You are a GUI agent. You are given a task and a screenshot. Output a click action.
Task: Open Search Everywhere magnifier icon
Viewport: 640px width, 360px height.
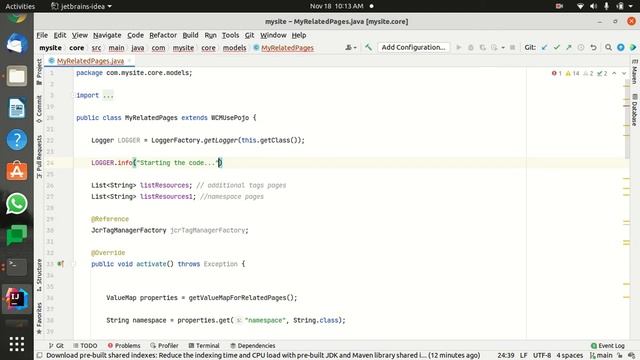(608, 47)
